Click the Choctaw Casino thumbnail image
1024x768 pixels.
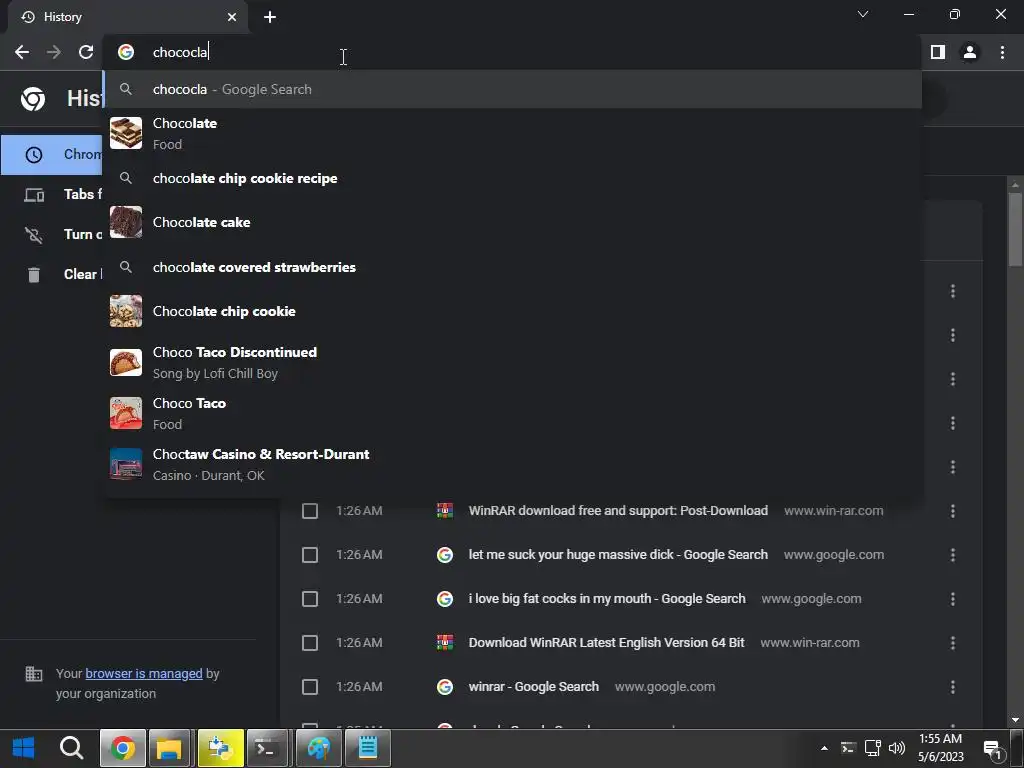coord(125,464)
